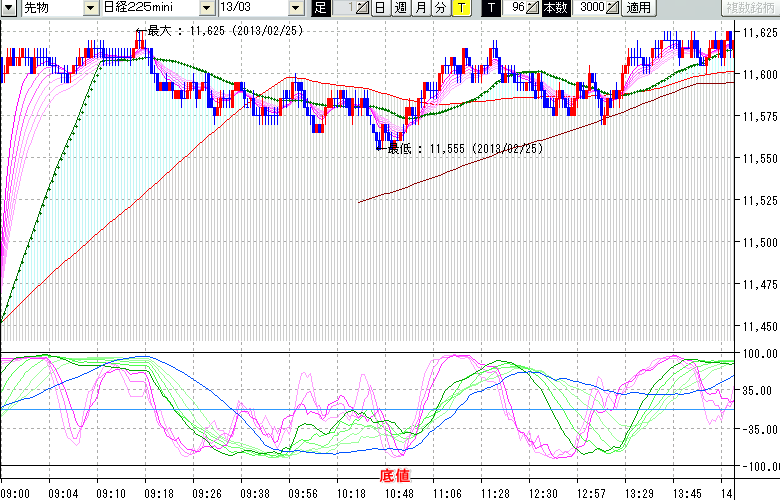The height and width of the screenshot is (500, 780).
Task: Click the T interval field showing 96
Action: (x=514, y=8)
